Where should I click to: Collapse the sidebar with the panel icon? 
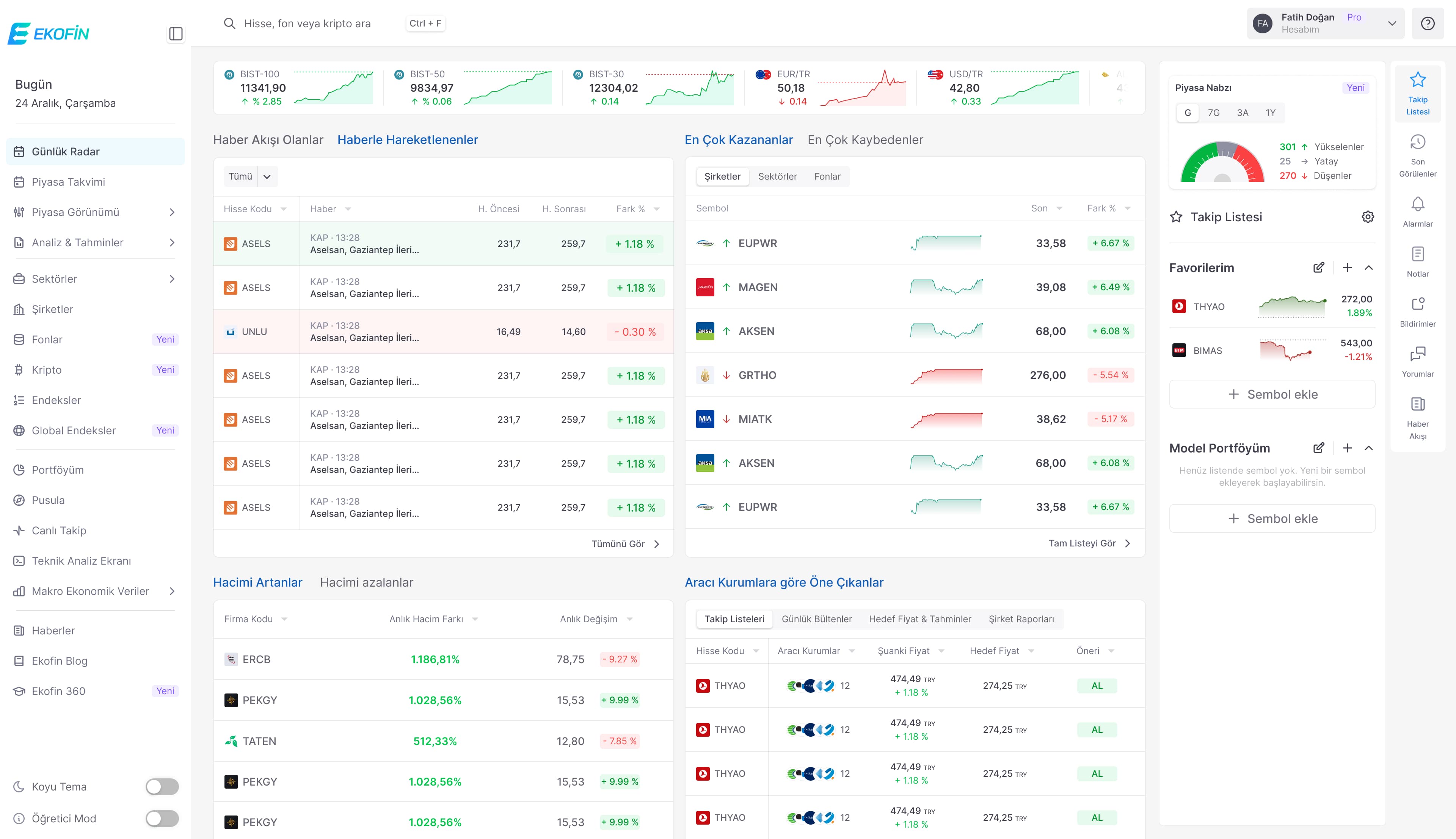coord(176,34)
